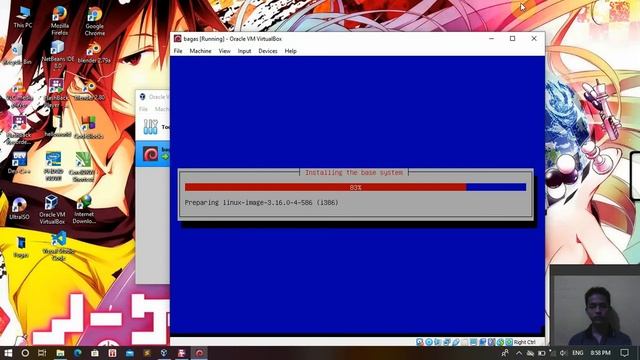Click the display settings status icon

[x=473, y=342]
